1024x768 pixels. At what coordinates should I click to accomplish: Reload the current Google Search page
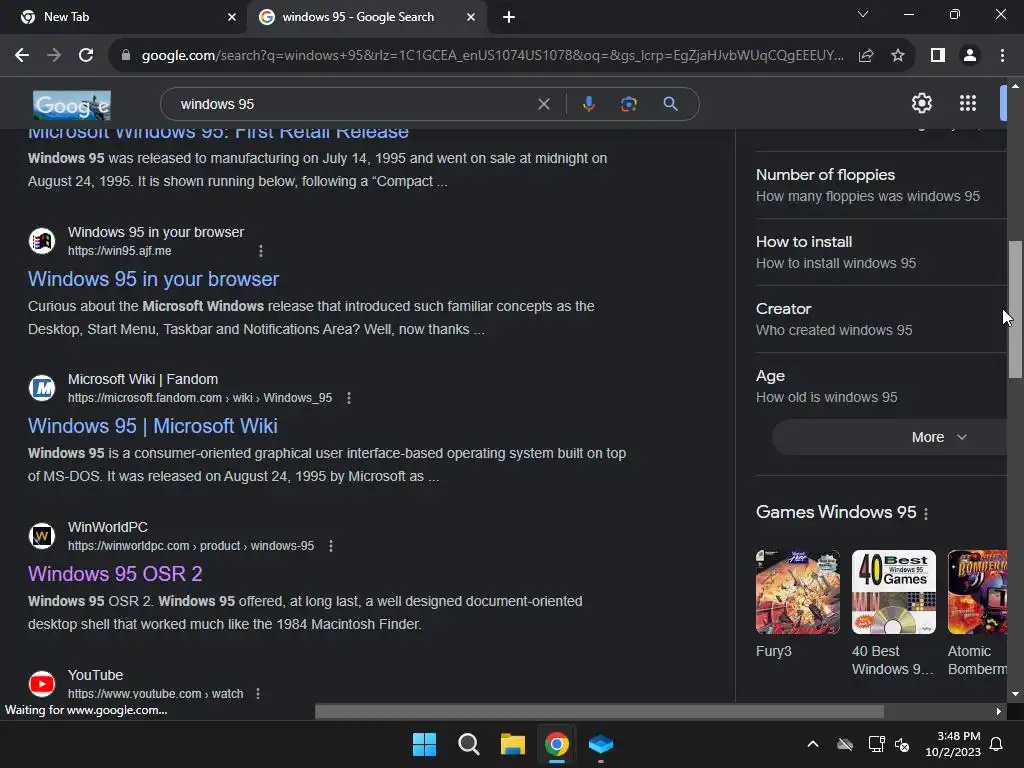pos(86,56)
